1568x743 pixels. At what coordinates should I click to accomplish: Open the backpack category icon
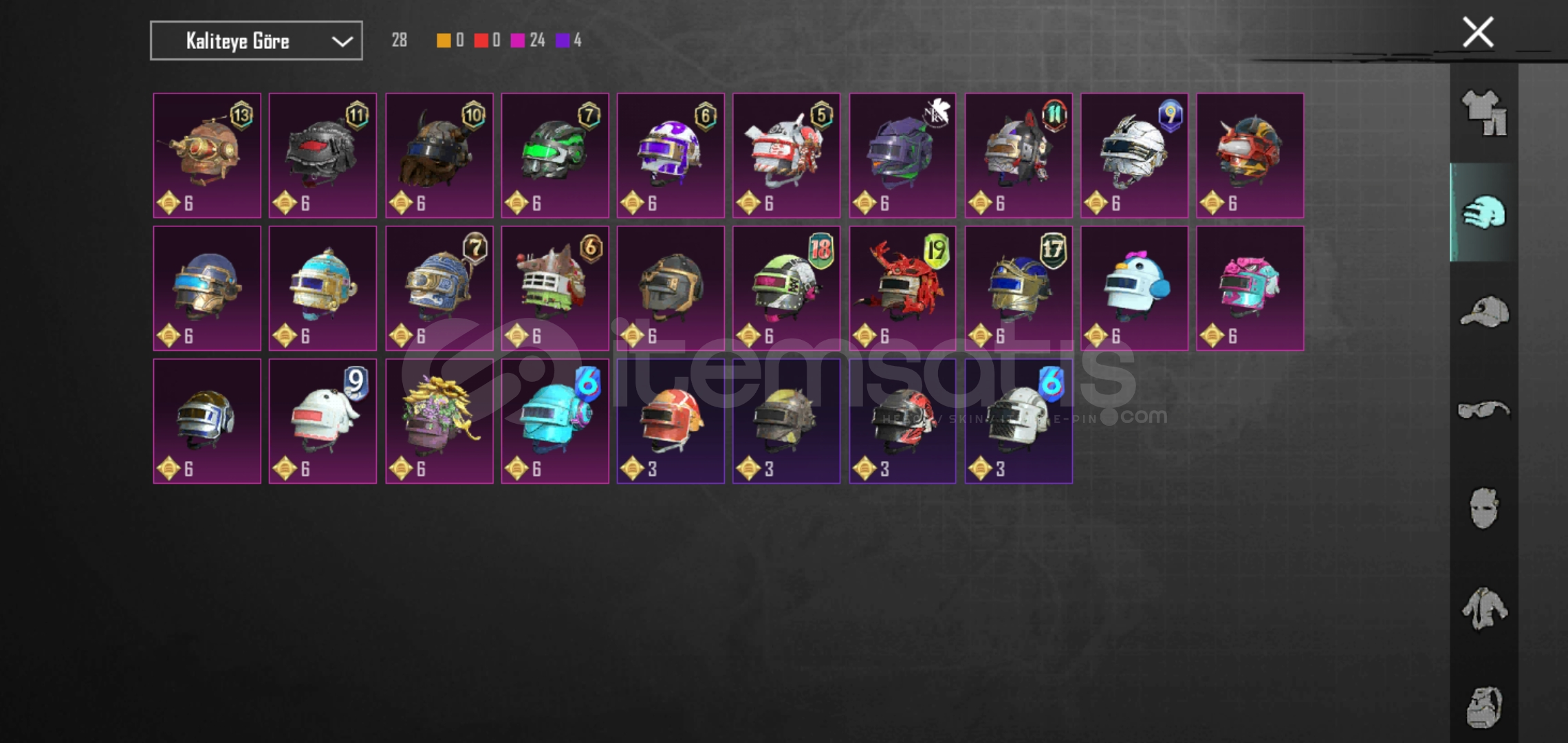[1484, 707]
